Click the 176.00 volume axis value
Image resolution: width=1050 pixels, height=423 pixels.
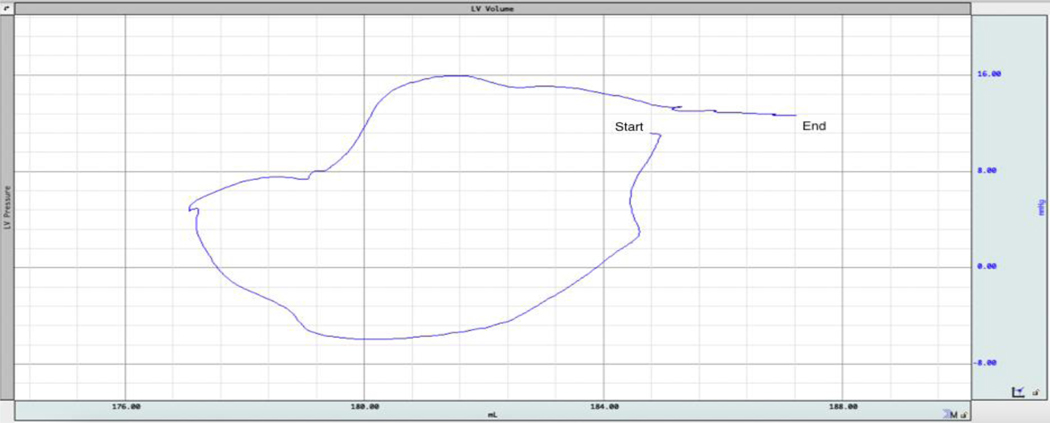click(127, 406)
